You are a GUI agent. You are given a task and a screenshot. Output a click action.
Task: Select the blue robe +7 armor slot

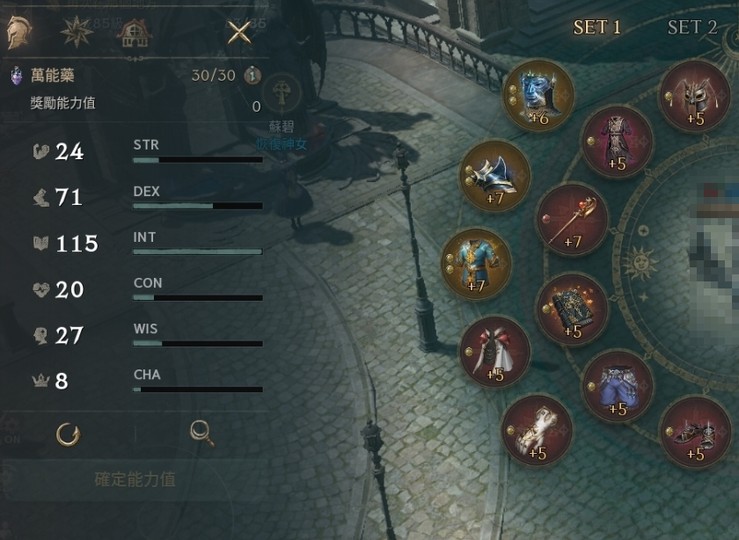pos(476,264)
